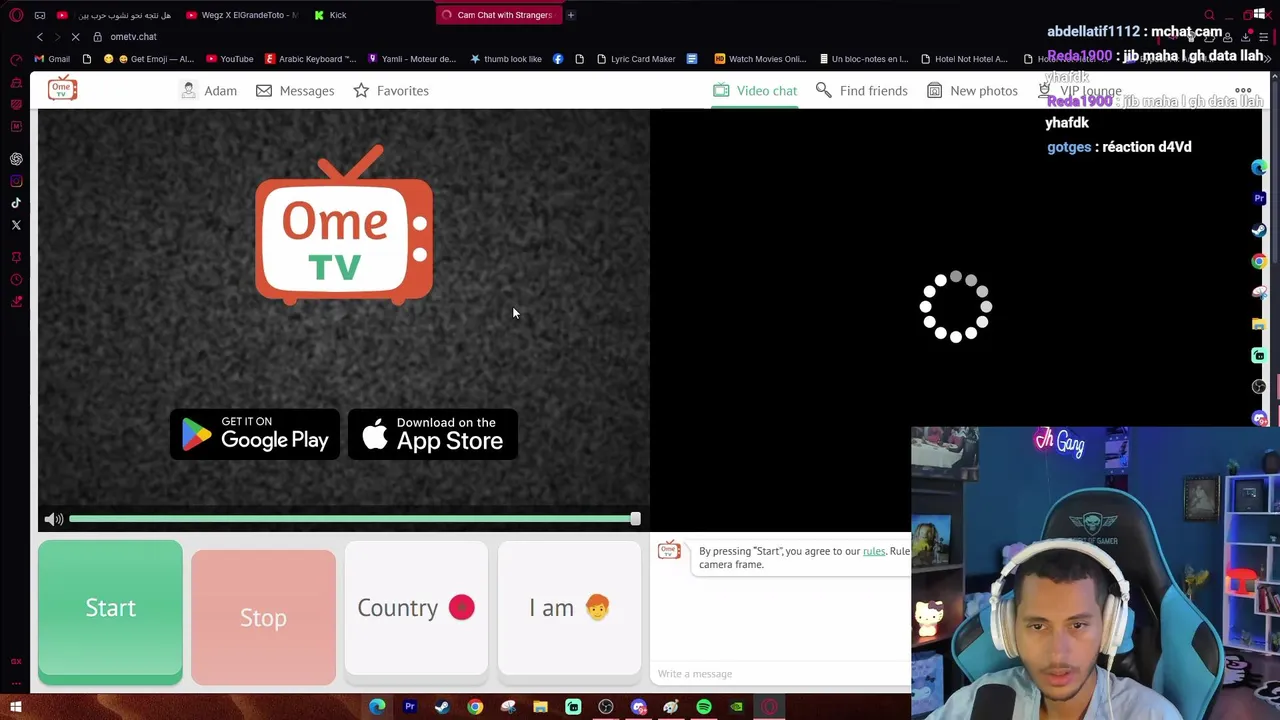Viewport: 1280px width, 720px height.
Task: Open Google Chrome from the taskbar
Action: 475,707
